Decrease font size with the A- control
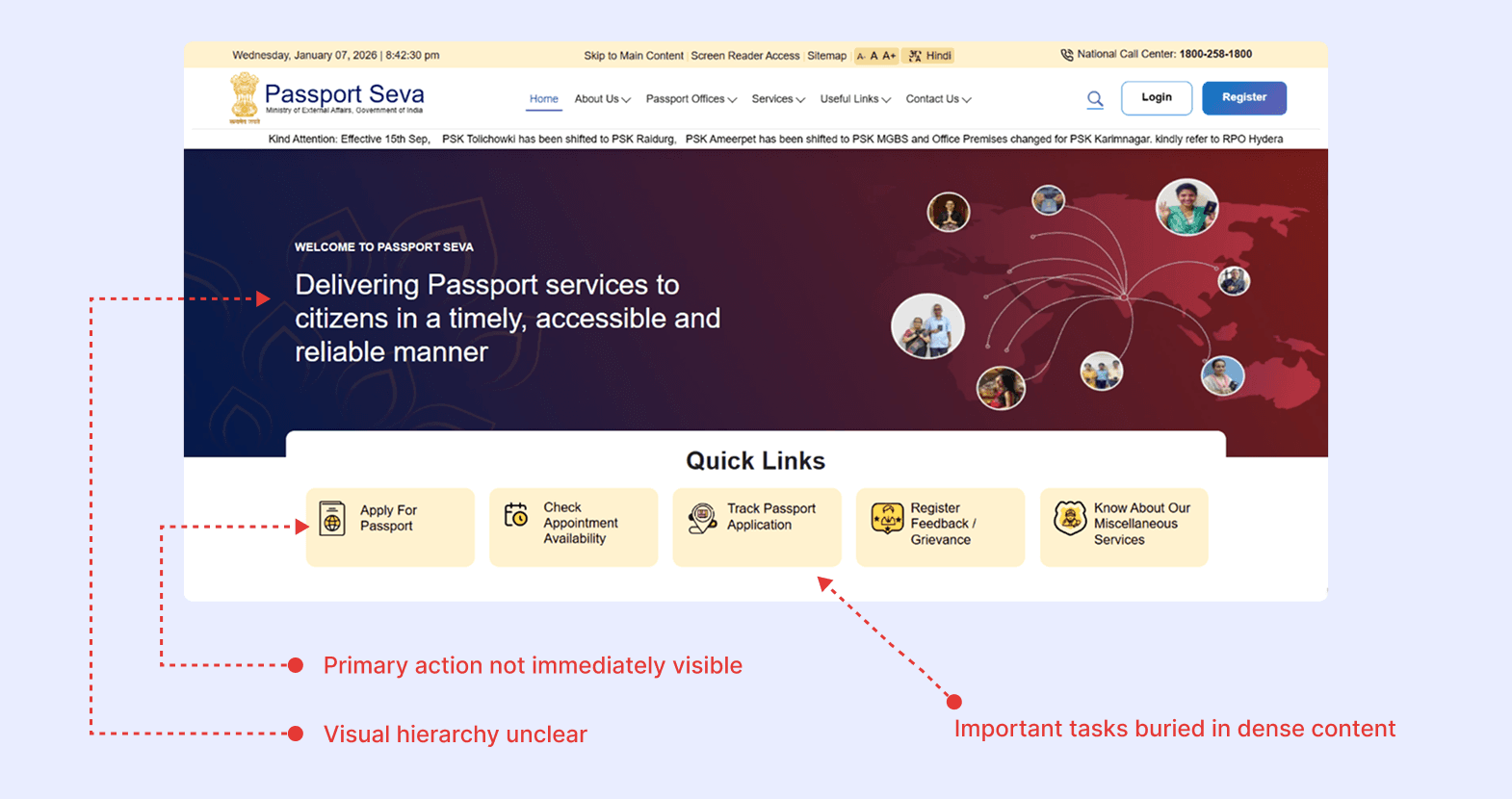The width and height of the screenshot is (1512, 799). [861, 56]
